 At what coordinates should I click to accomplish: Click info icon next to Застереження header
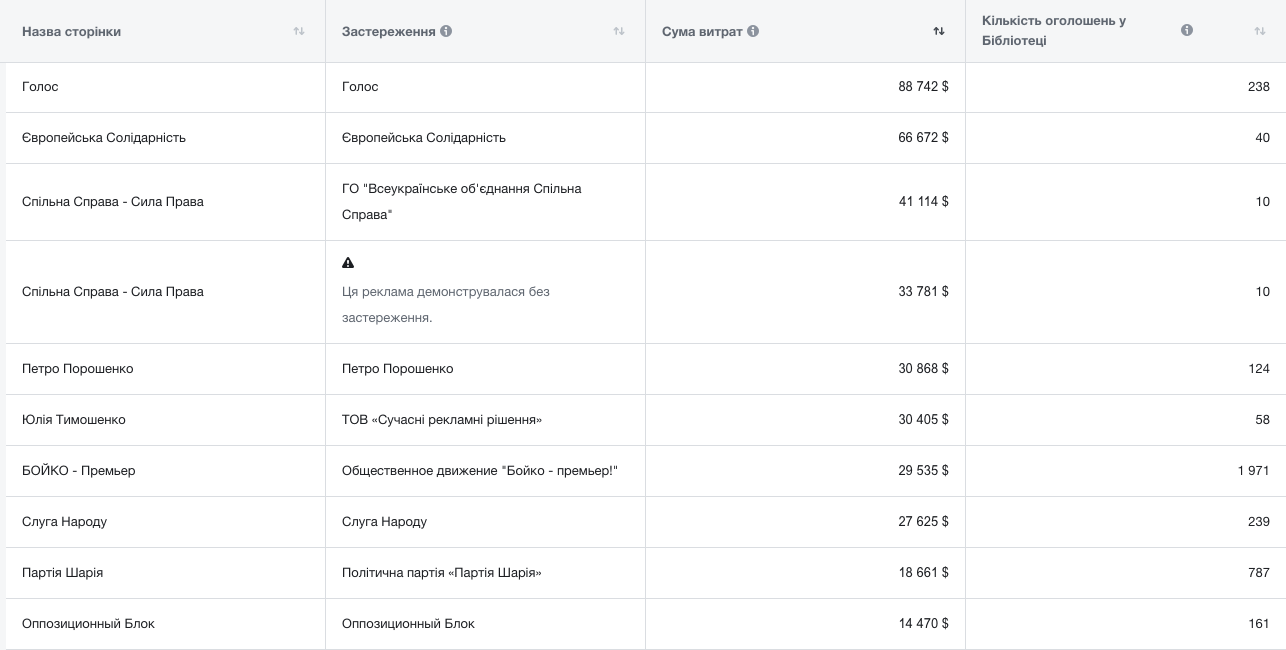(446, 31)
